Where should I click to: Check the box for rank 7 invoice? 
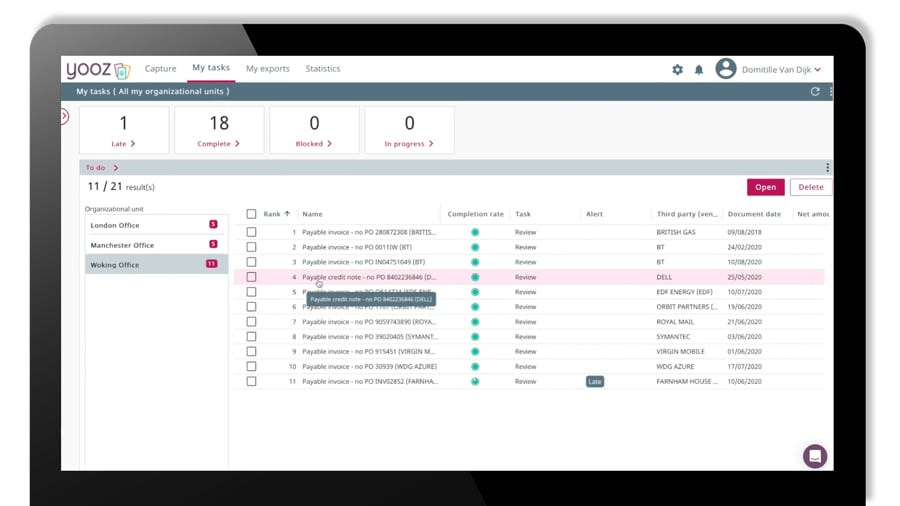[x=251, y=322]
